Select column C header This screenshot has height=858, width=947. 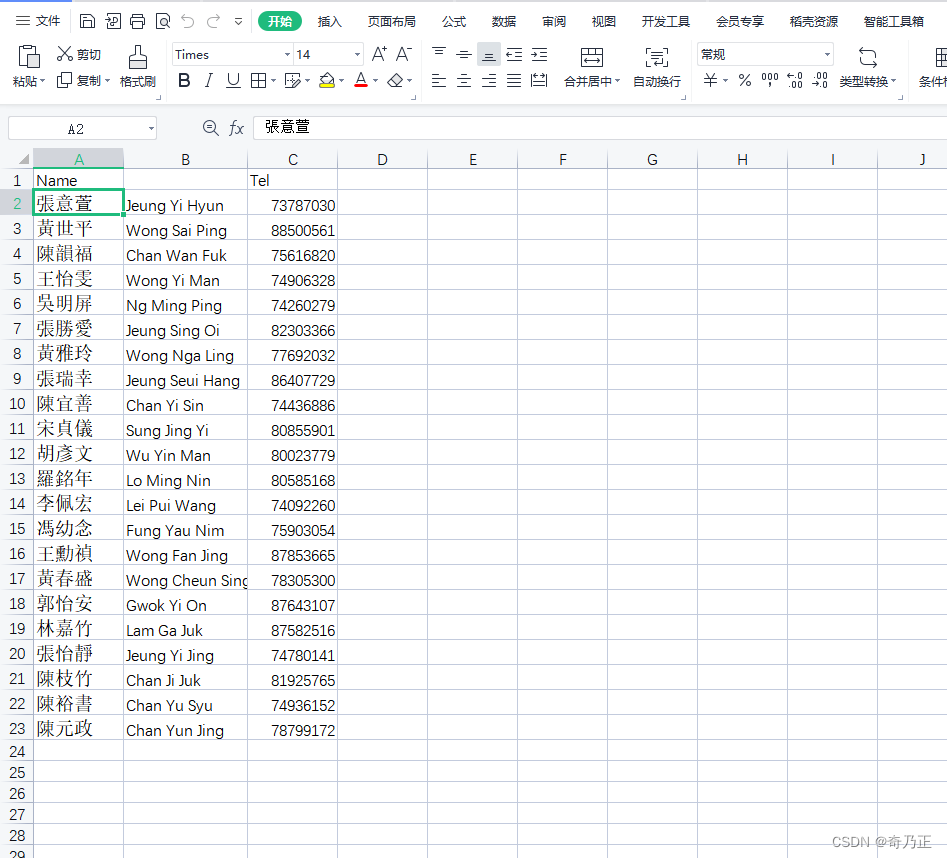click(x=292, y=159)
